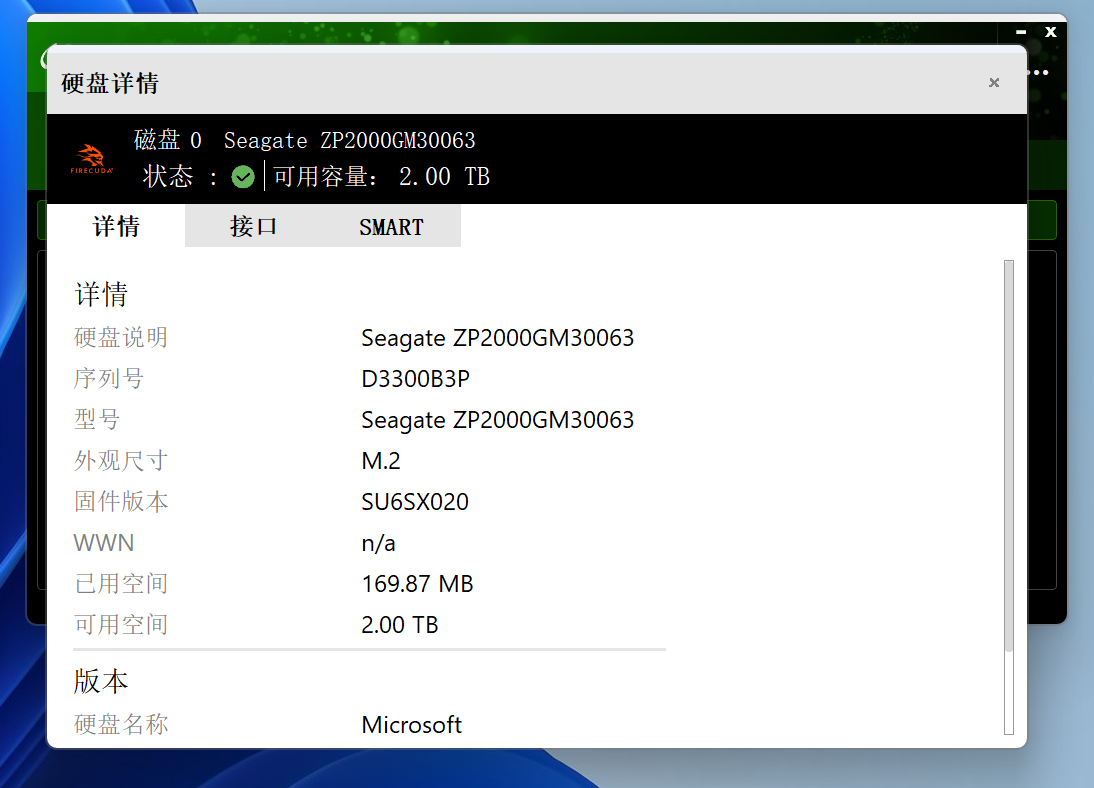Click the 版本 section heading
The width and height of the screenshot is (1094, 788).
[101, 681]
